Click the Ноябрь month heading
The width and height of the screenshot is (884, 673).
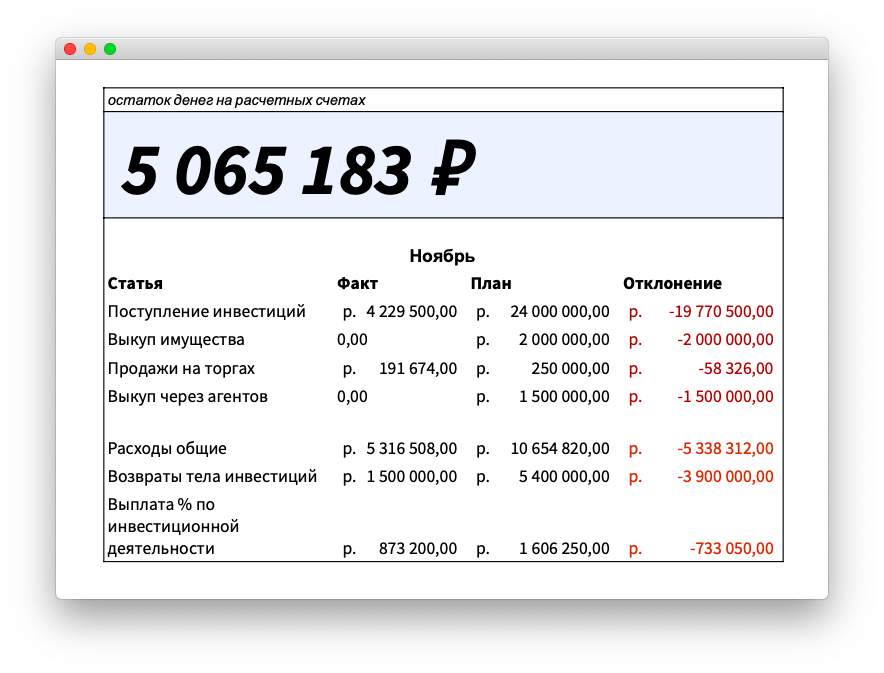pos(442,256)
